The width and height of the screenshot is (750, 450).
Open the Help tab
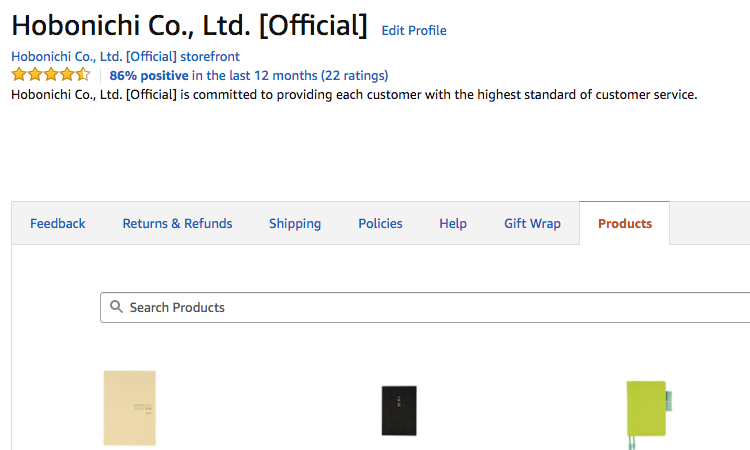(x=453, y=223)
